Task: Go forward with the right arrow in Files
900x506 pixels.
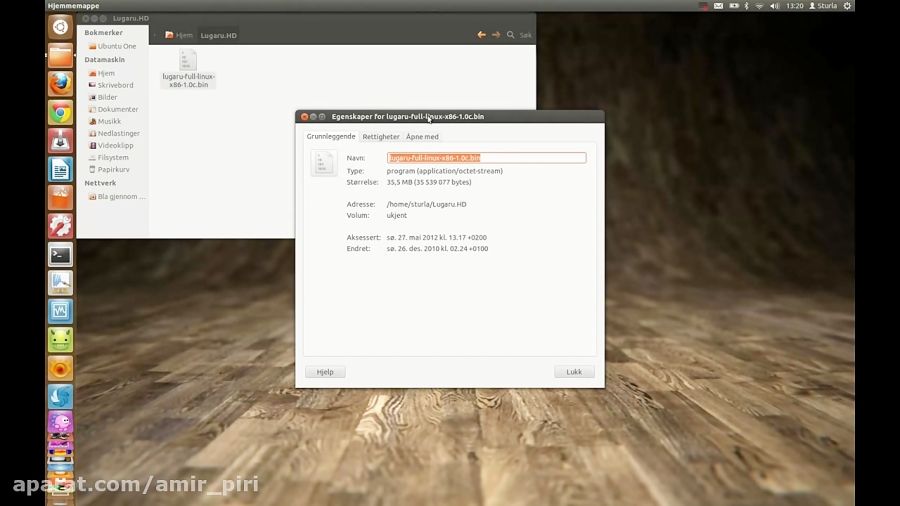Action: click(x=496, y=35)
